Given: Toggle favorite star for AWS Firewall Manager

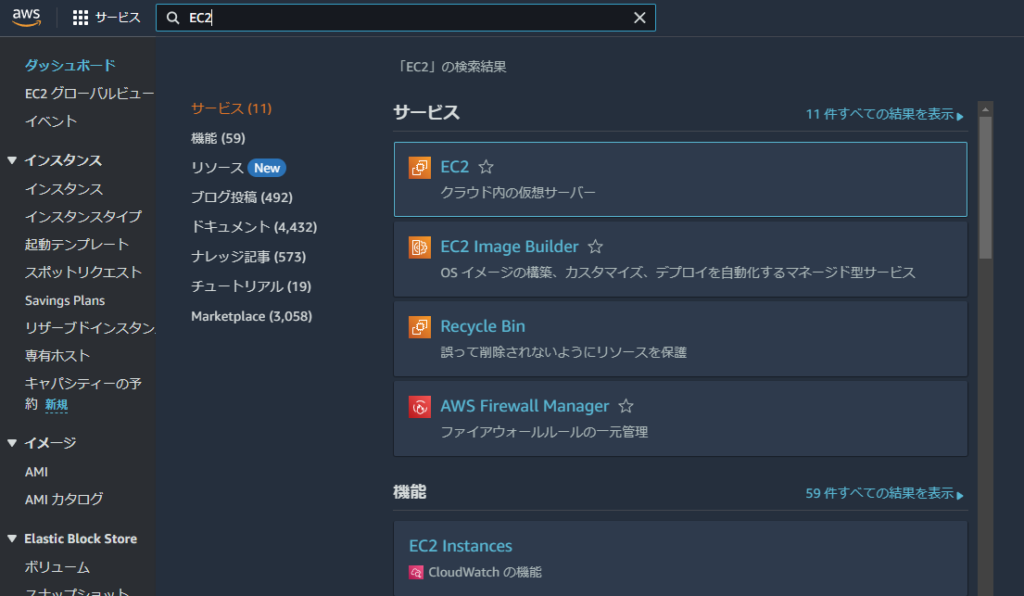Looking at the screenshot, I should point(626,407).
